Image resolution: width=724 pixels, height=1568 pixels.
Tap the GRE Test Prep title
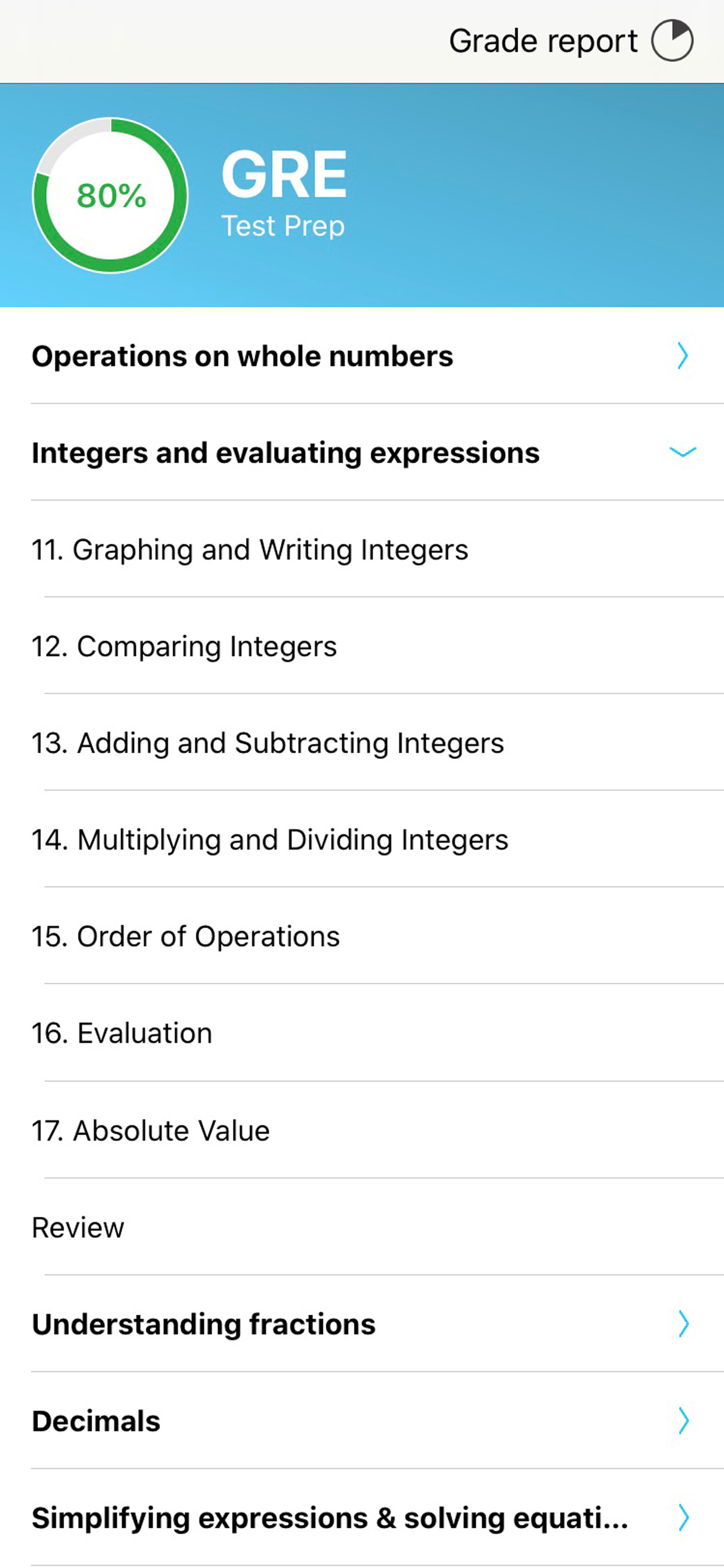pyautogui.click(x=283, y=192)
